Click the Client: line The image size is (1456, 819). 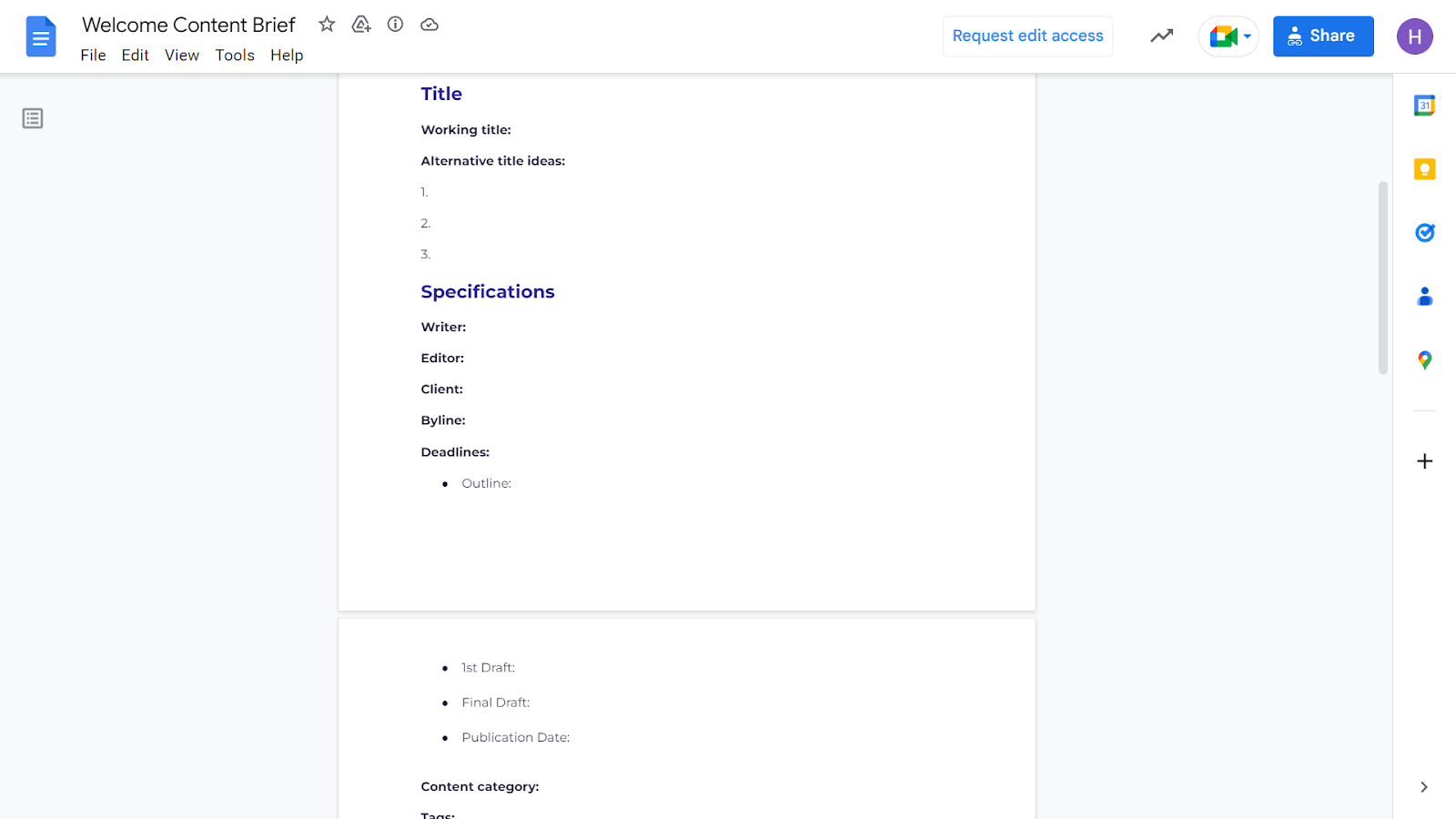[x=441, y=389]
